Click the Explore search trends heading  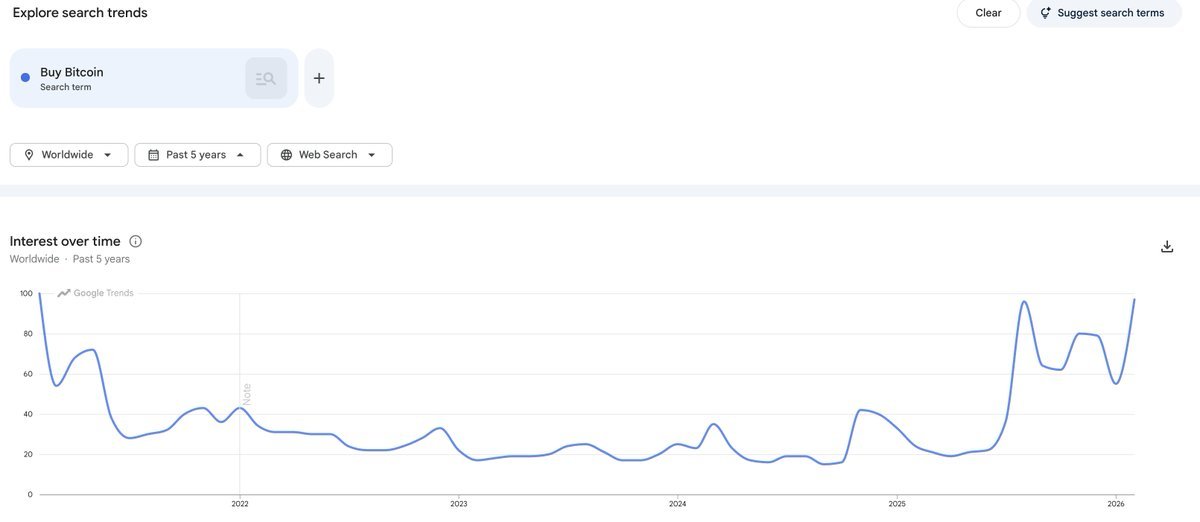(x=80, y=13)
